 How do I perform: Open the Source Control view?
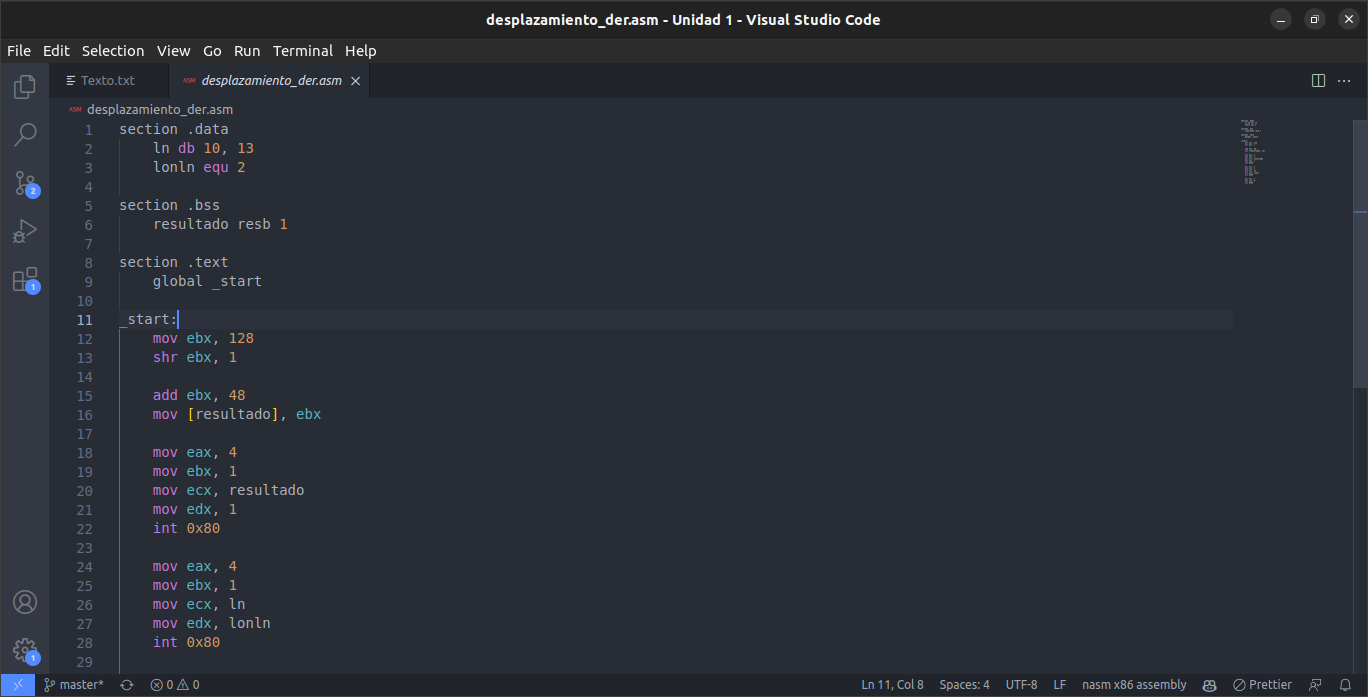(x=25, y=183)
